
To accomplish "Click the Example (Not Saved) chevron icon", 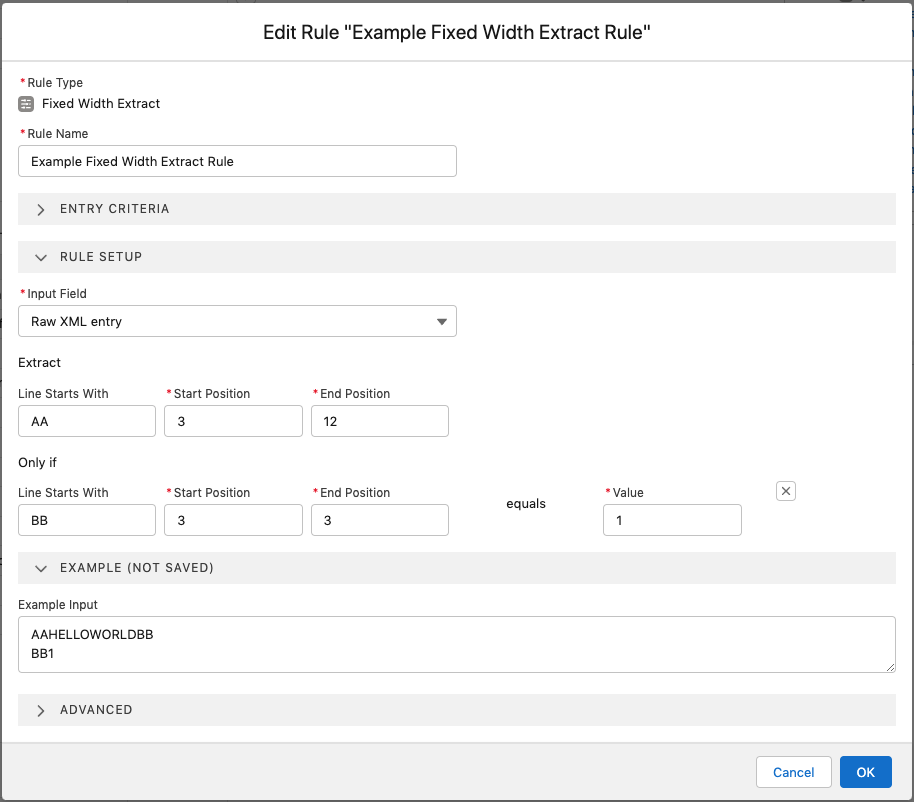I will (x=40, y=568).
